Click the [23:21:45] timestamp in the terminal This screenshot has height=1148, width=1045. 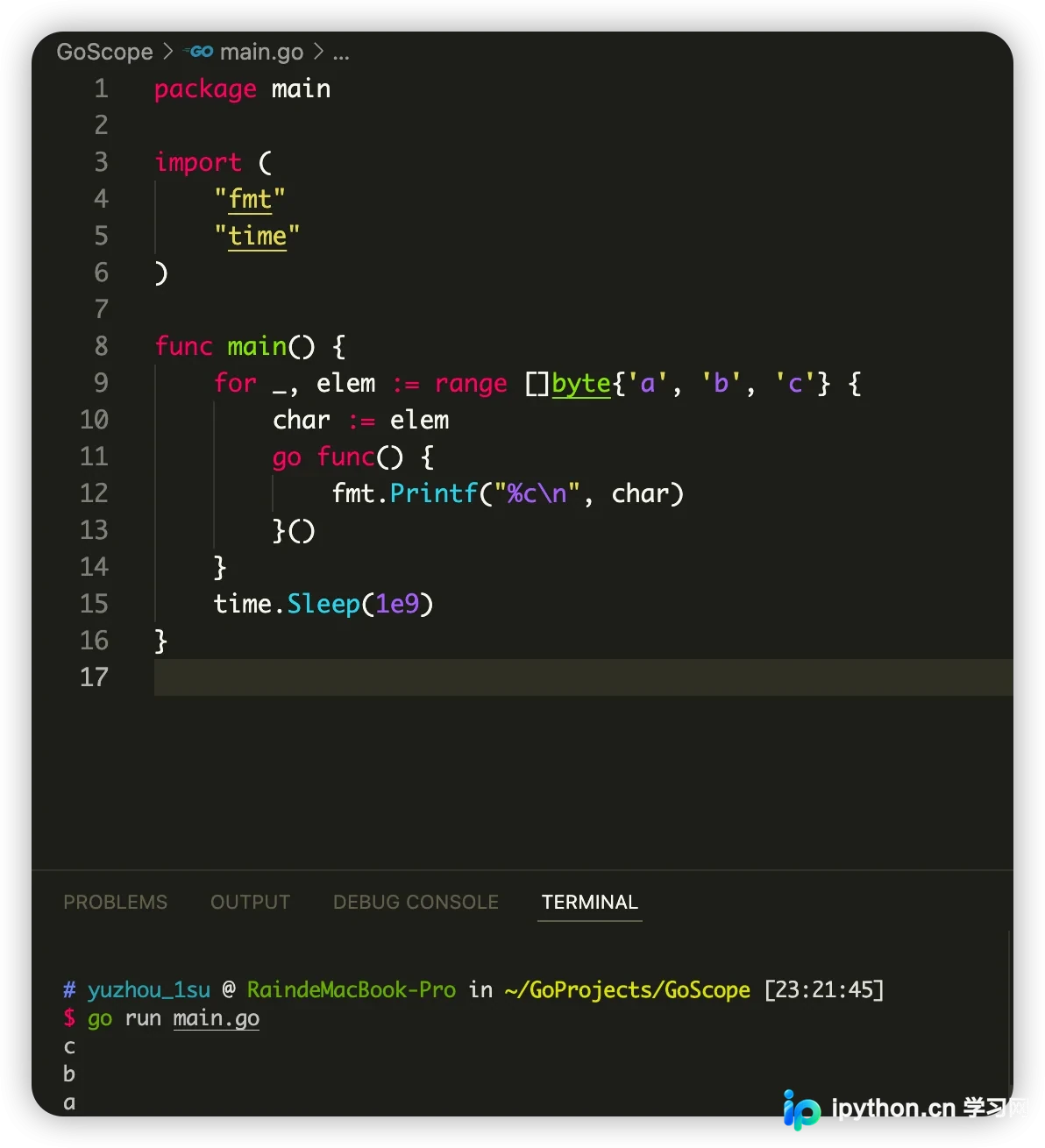pyautogui.click(x=824, y=989)
